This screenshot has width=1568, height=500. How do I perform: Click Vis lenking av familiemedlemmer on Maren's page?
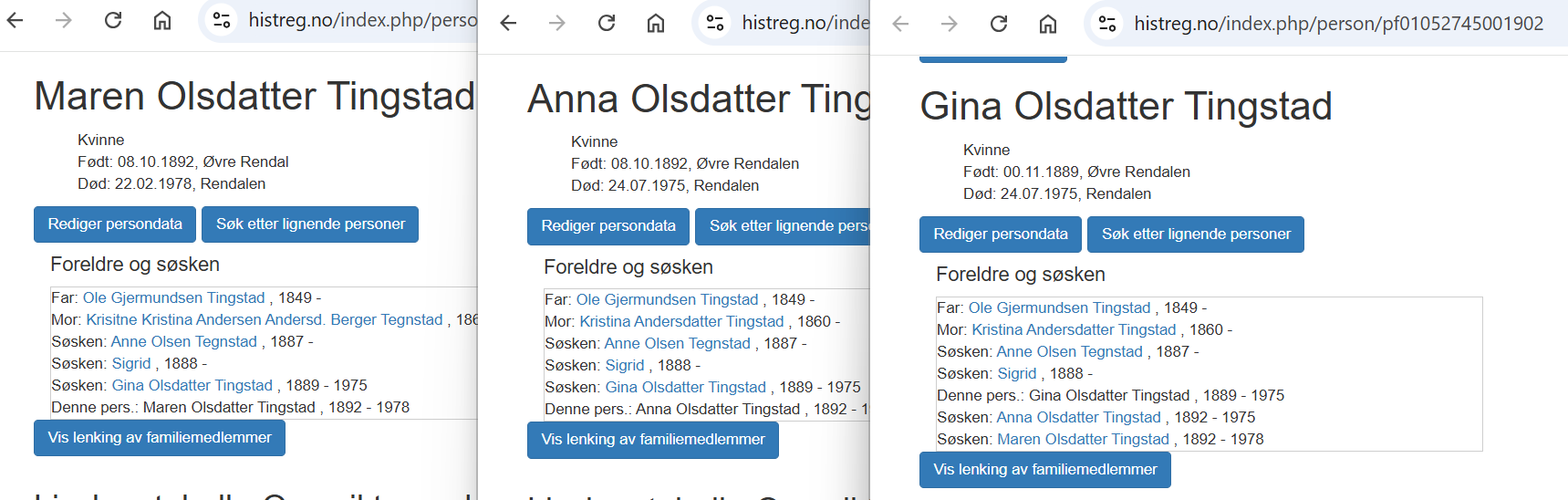tap(160, 438)
